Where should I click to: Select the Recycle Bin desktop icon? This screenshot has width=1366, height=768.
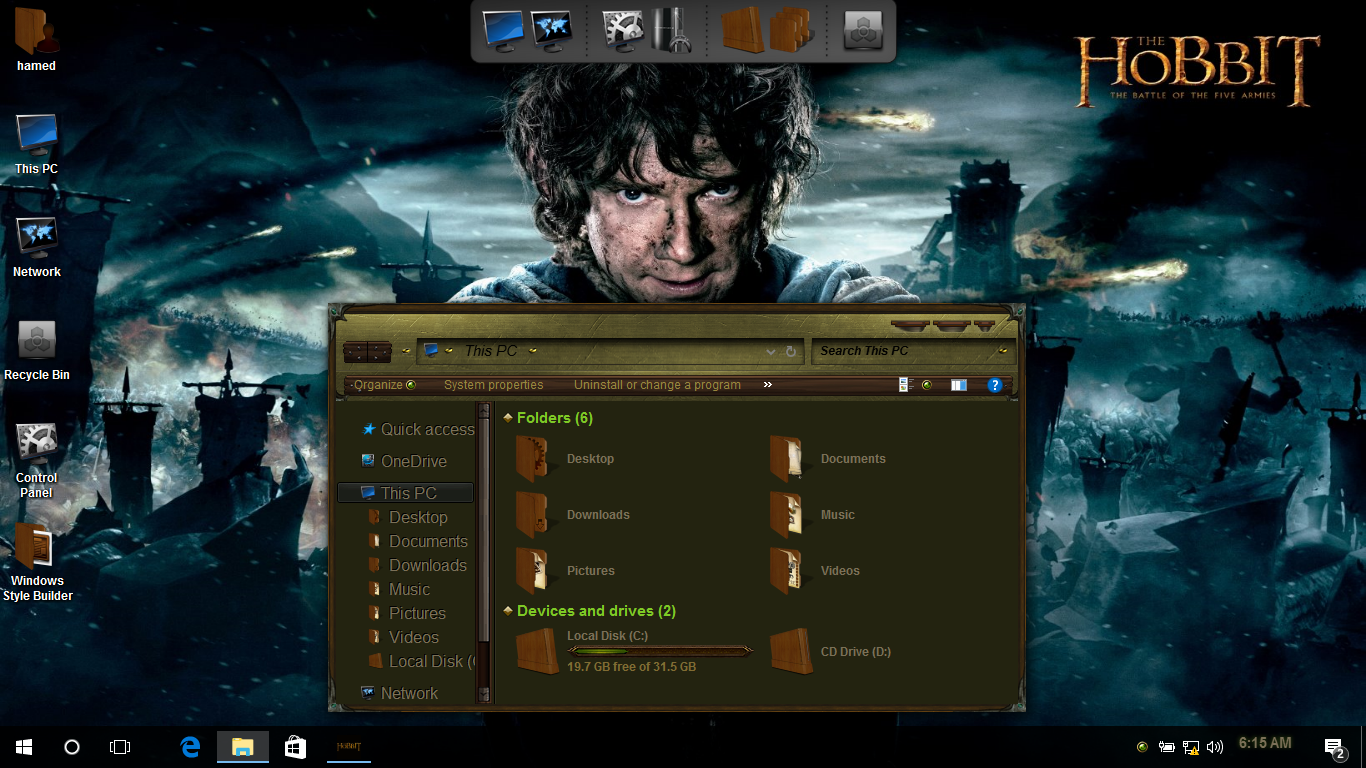37,342
